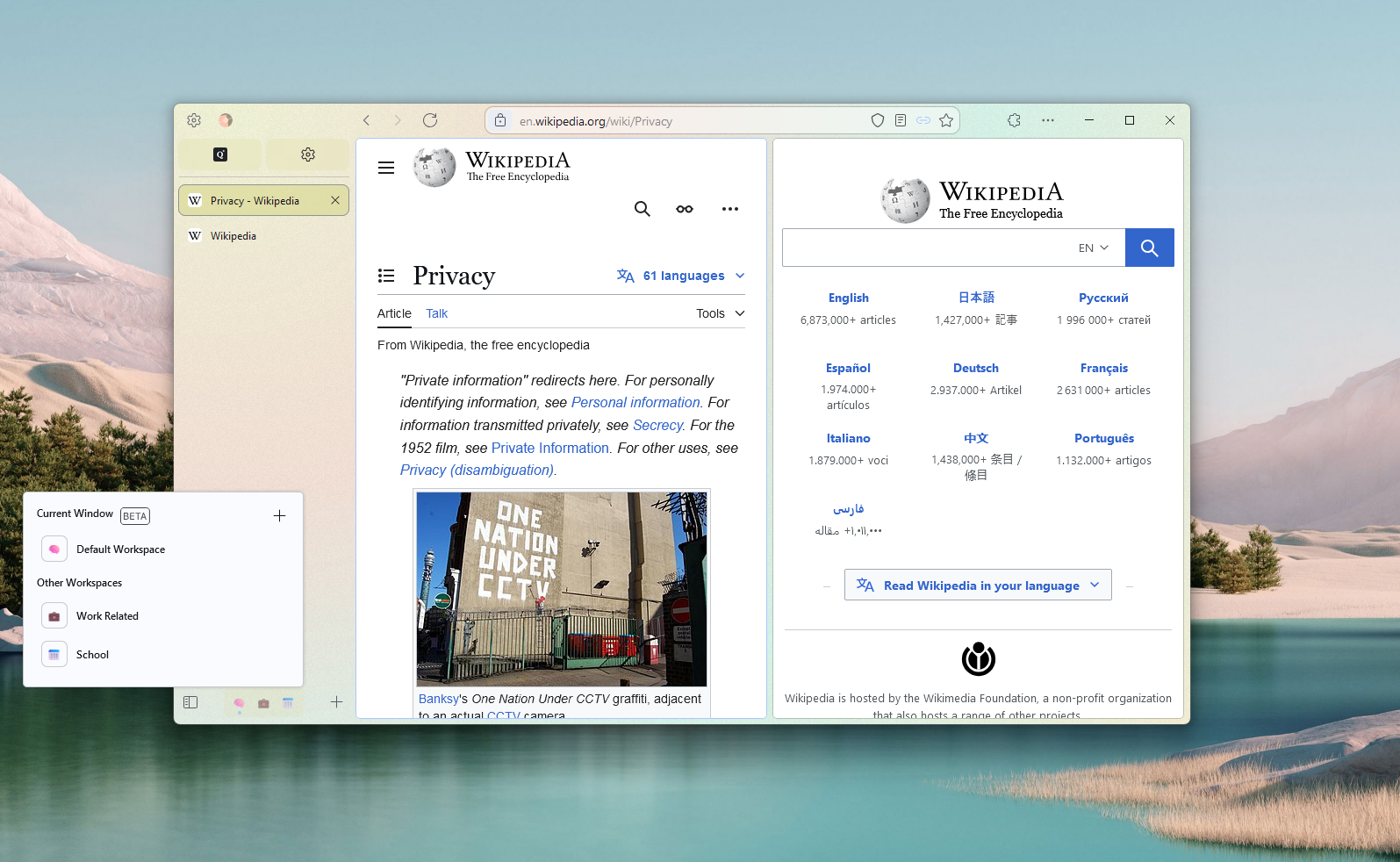Follow the Personal information link
The width and height of the screenshot is (1400, 862).
click(x=635, y=402)
